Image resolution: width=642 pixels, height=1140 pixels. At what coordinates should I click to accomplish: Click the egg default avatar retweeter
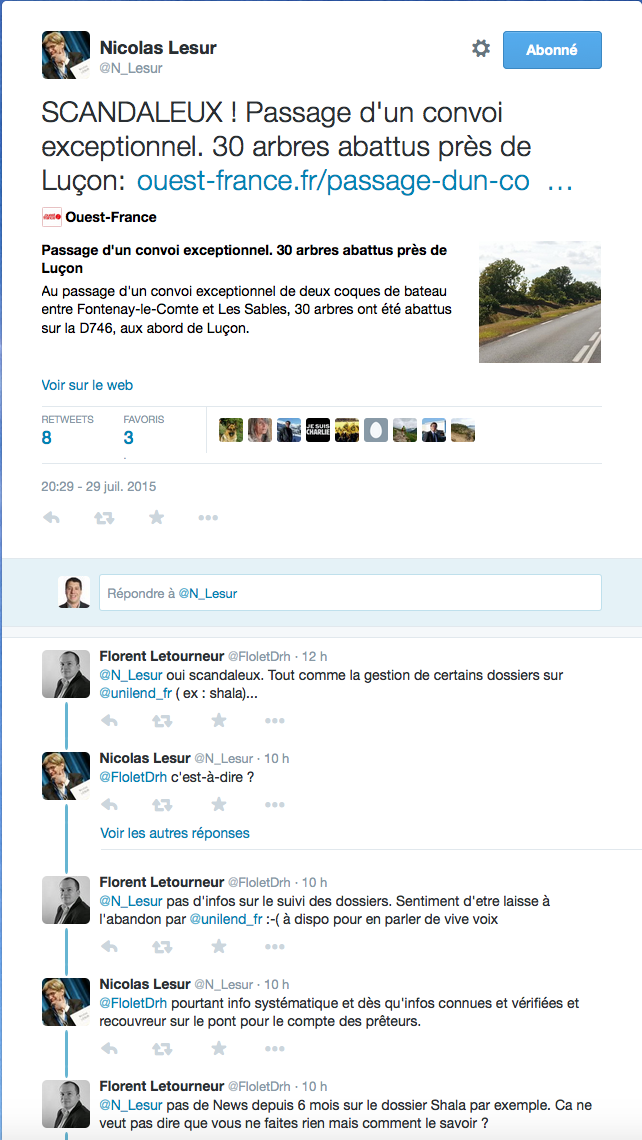(x=376, y=430)
